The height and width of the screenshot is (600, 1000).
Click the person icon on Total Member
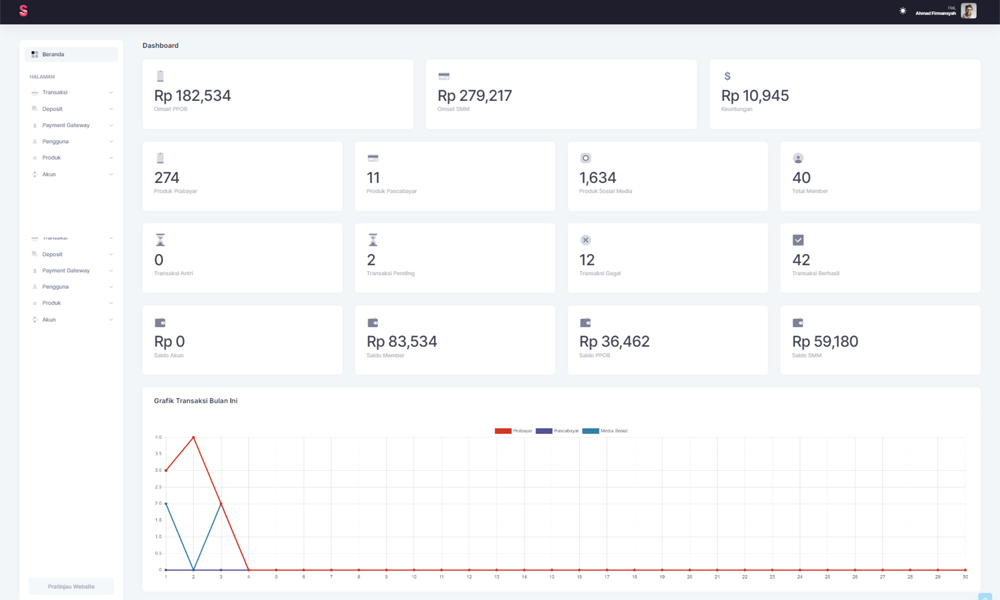(x=798, y=158)
